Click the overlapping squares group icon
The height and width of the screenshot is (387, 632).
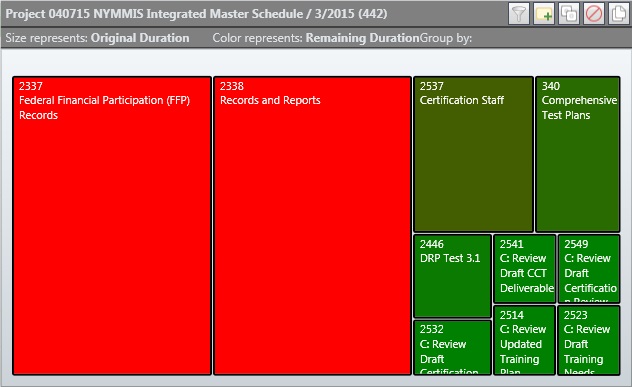pyautogui.click(x=569, y=14)
